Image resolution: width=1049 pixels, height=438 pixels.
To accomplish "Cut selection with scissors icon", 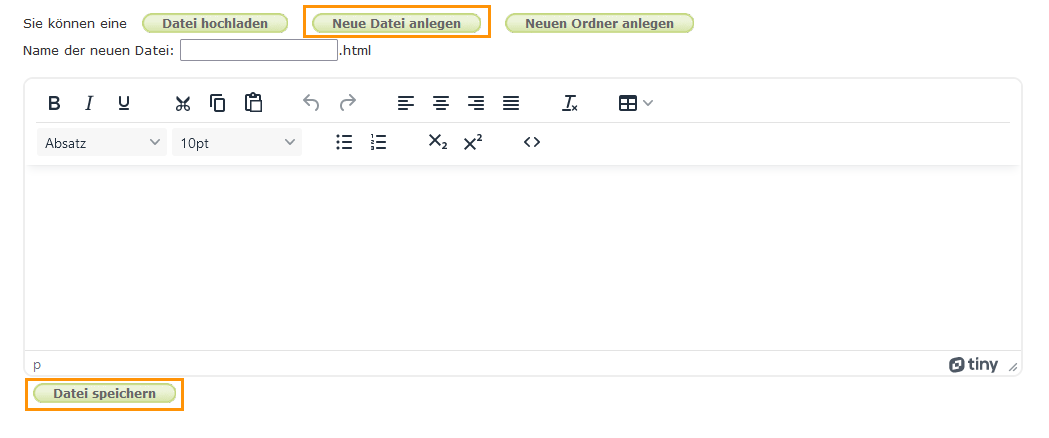I will coord(183,103).
